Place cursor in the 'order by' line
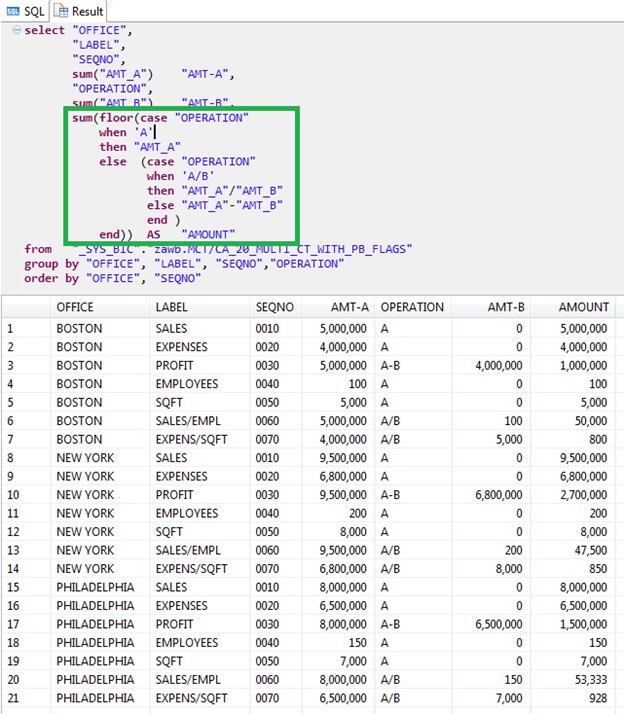This screenshot has height=714, width=624. (x=113, y=278)
